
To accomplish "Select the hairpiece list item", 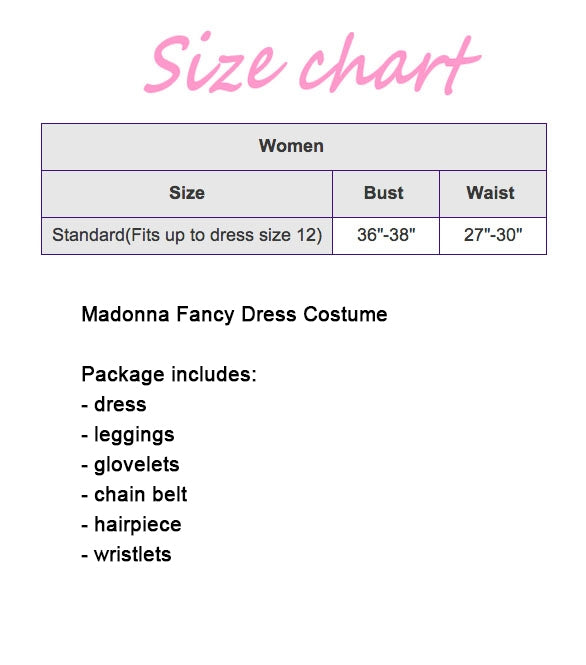I will [x=131, y=525].
